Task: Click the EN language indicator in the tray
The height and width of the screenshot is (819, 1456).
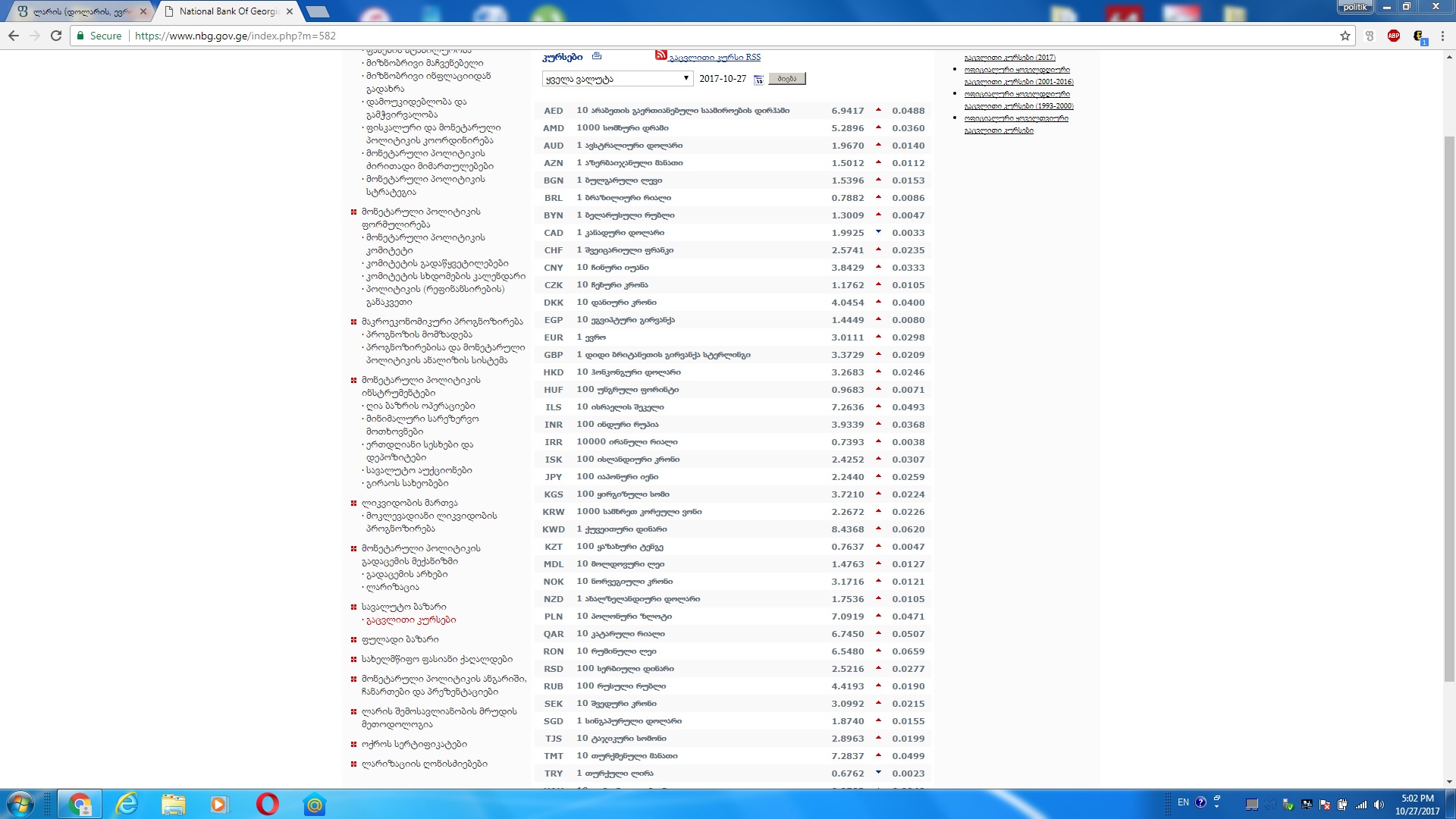Action: tap(1183, 802)
